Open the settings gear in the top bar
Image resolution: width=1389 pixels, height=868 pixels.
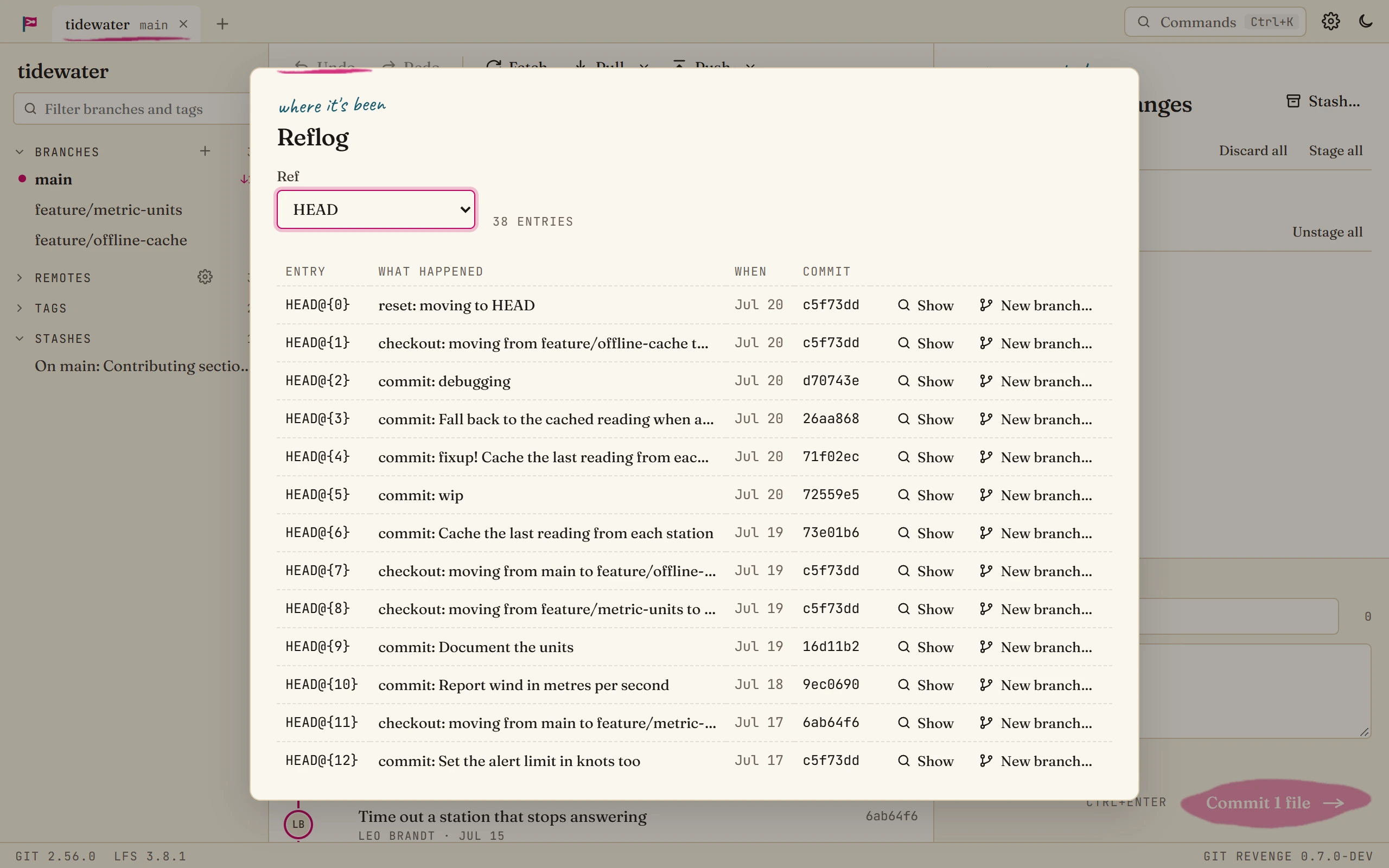click(1330, 22)
